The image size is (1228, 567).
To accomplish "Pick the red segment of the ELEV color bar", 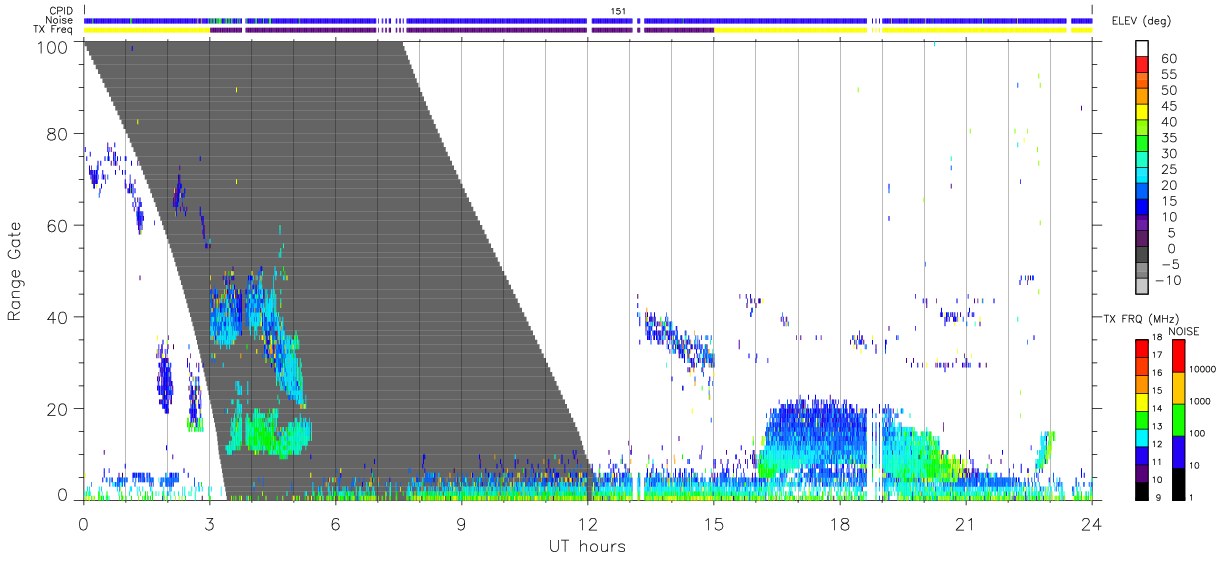I will coord(1142,65).
